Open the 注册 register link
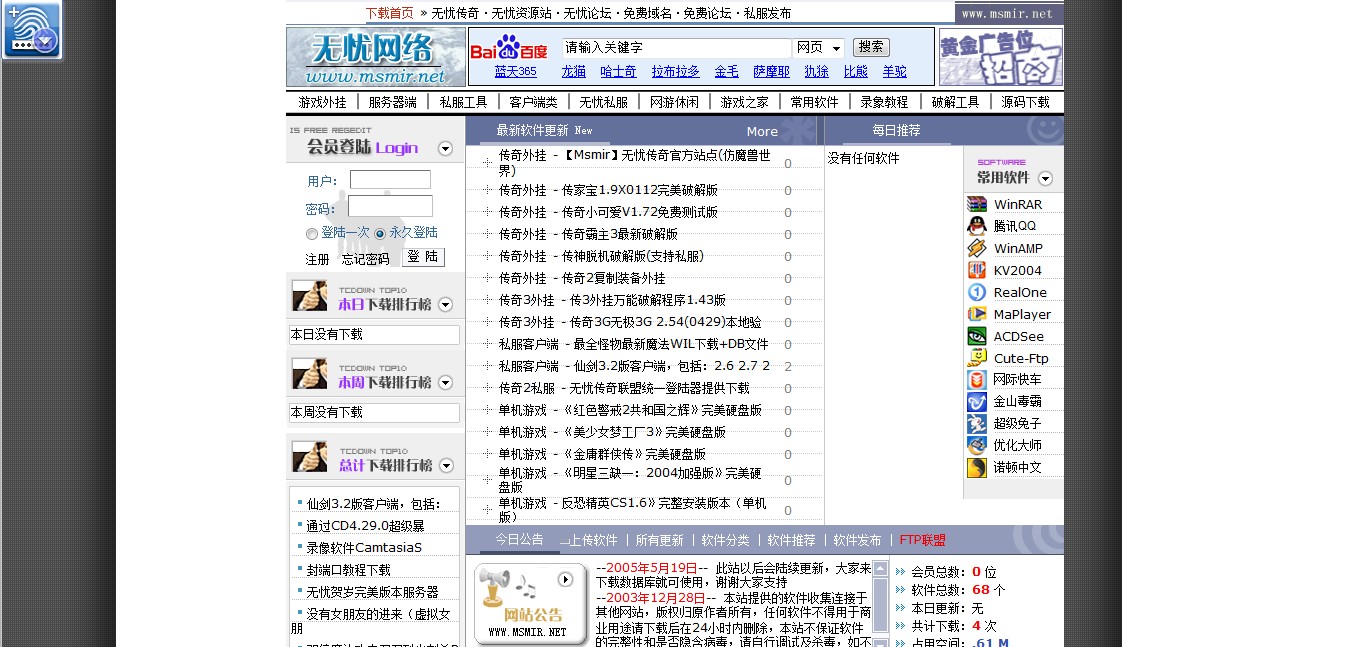Viewport: 1345px width, 647px height. pos(317,259)
